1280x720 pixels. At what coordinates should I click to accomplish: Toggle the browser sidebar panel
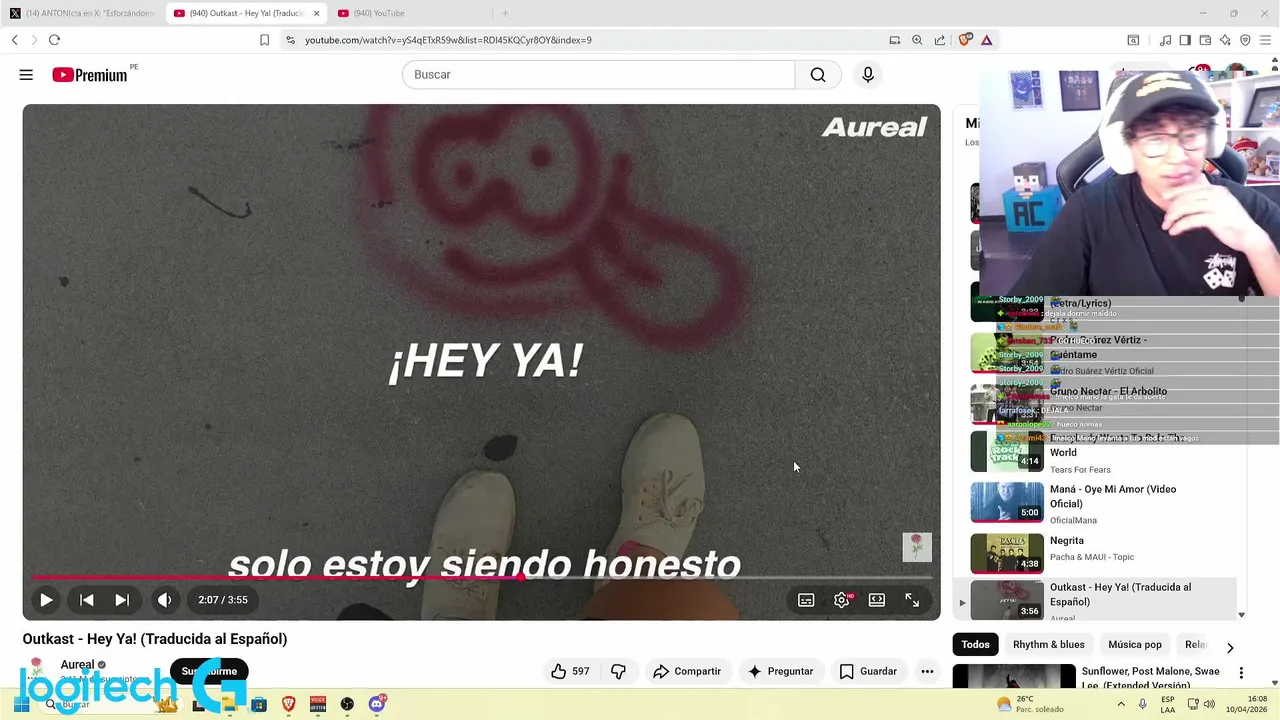1185,40
